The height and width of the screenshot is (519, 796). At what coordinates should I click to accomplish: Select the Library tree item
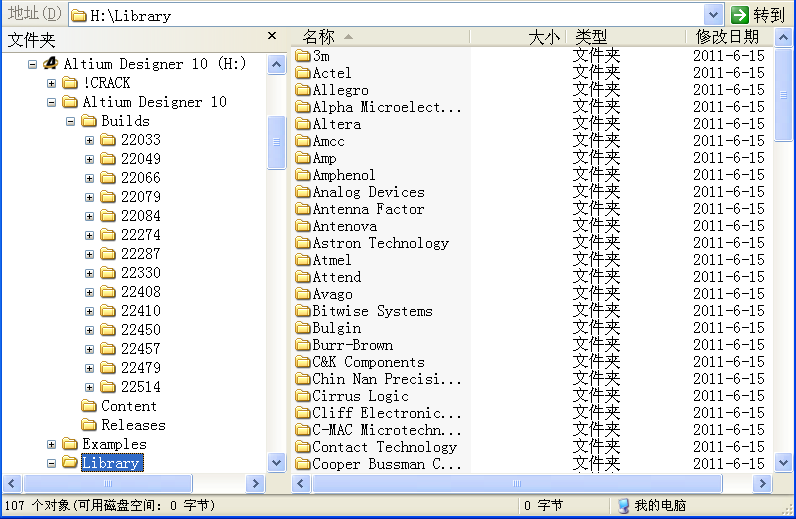[112, 463]
